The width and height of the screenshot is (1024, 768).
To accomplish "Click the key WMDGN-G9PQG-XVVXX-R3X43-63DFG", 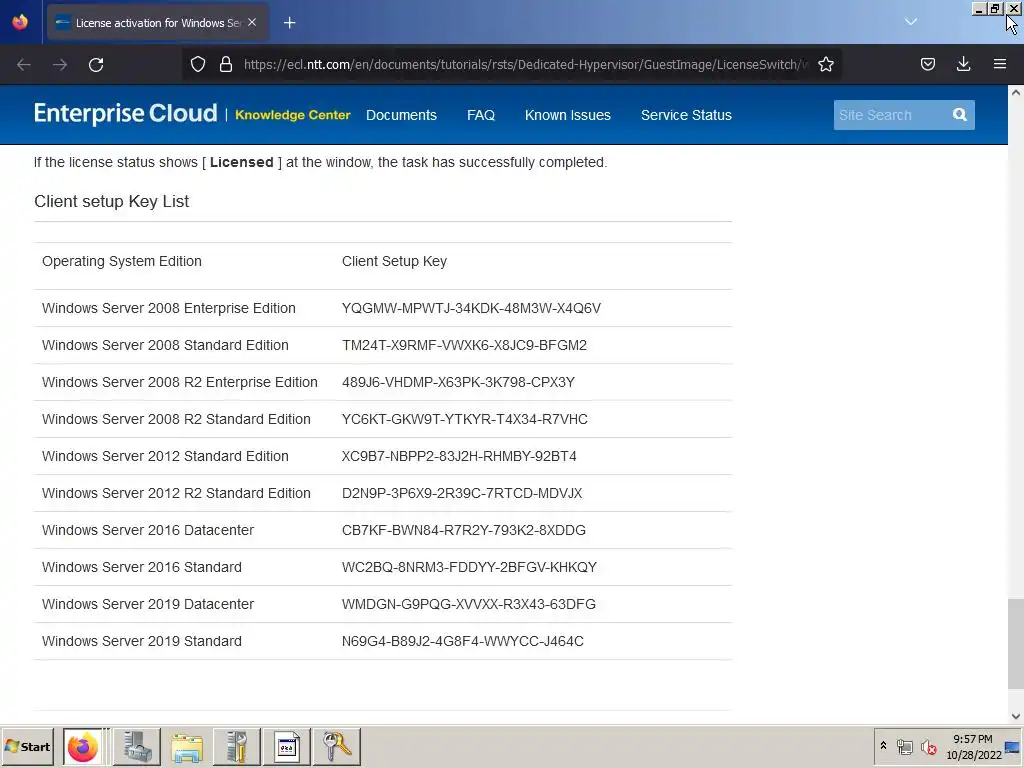I will click(468, 604).
